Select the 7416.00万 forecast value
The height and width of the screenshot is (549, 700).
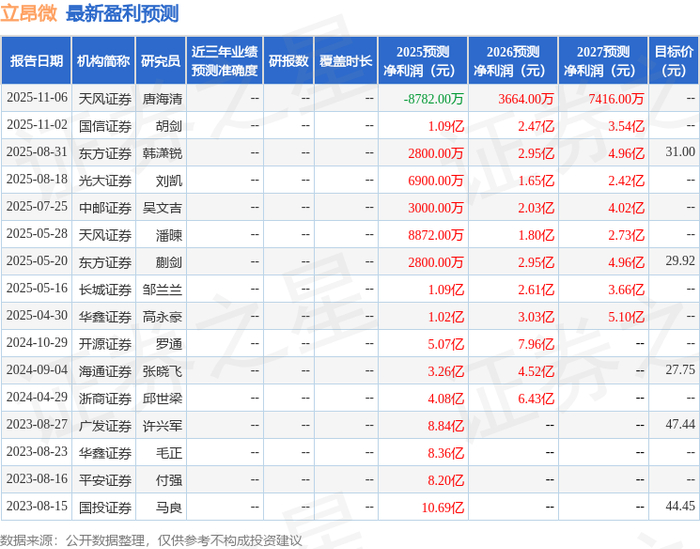tap(616, 99)
